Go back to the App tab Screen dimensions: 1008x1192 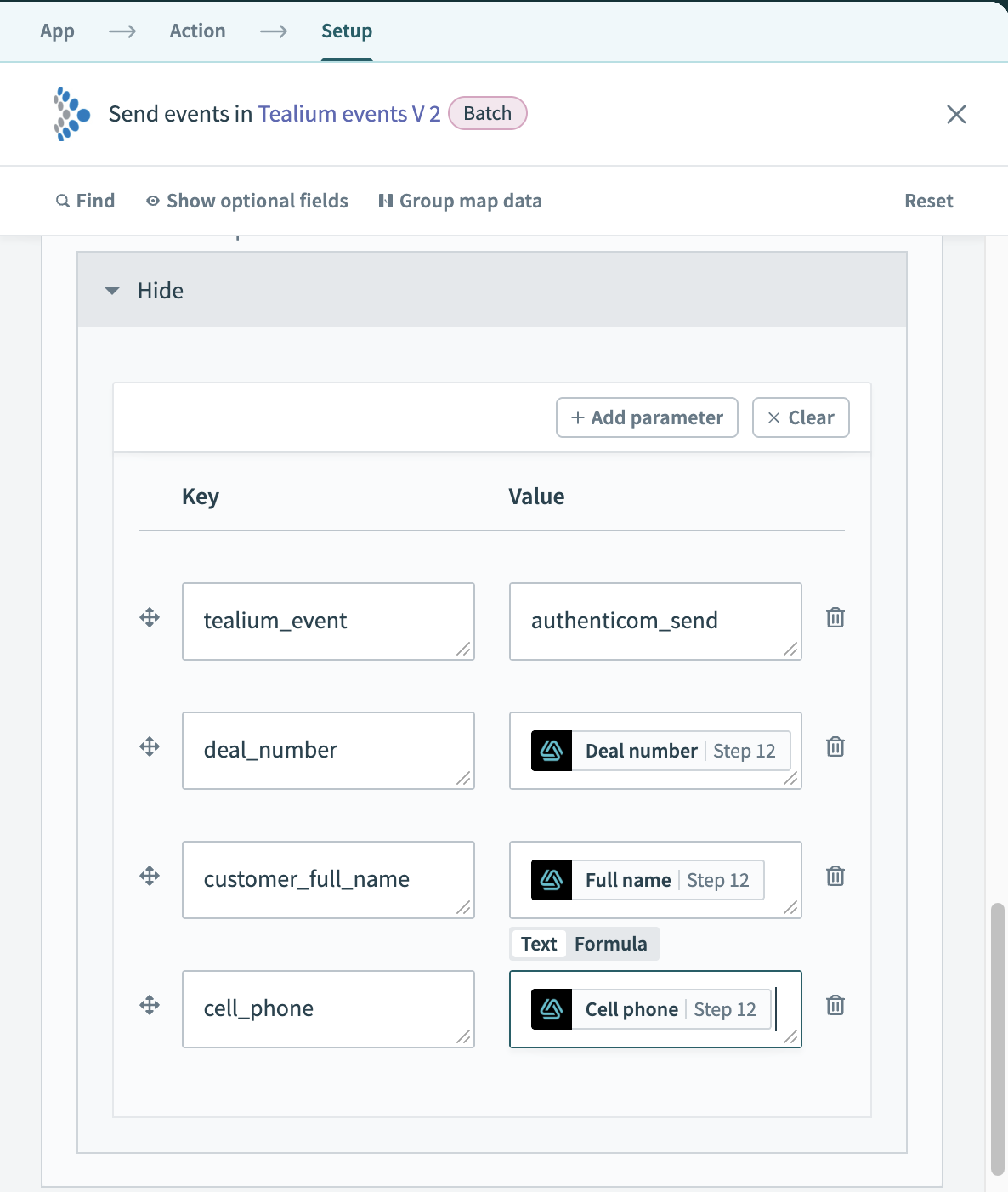point(57,31)
